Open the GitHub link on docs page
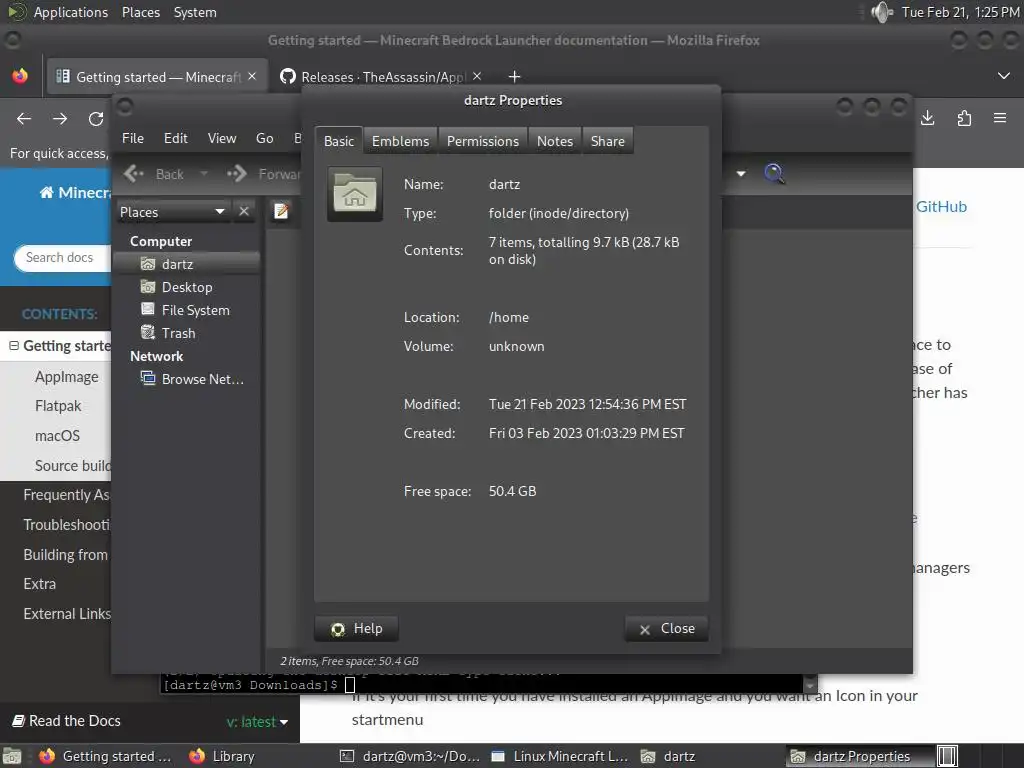The image size is (1024, 768). pyautogui.click(x=941, y=206)
